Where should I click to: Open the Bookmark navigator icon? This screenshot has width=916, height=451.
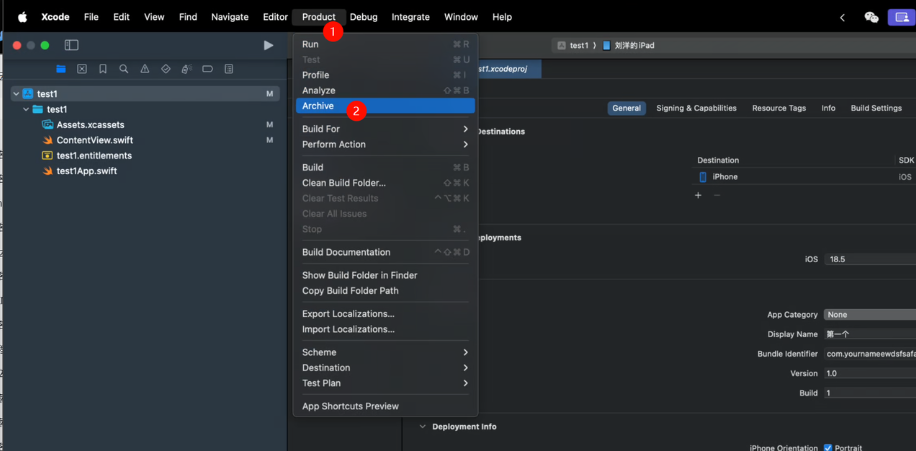coord(103,69)
